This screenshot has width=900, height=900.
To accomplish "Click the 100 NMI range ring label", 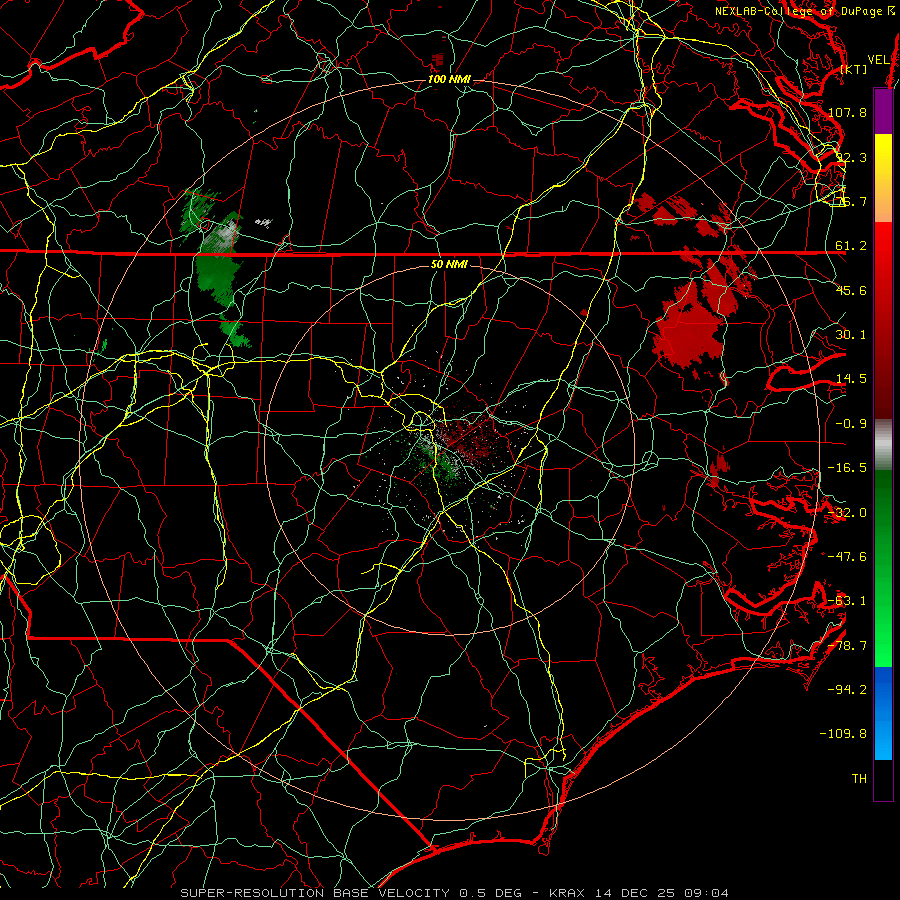I will click(x=449, y=79).
